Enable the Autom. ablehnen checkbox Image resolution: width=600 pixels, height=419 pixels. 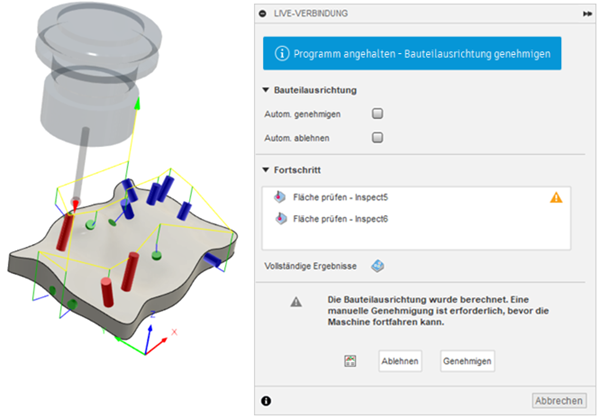377,137
